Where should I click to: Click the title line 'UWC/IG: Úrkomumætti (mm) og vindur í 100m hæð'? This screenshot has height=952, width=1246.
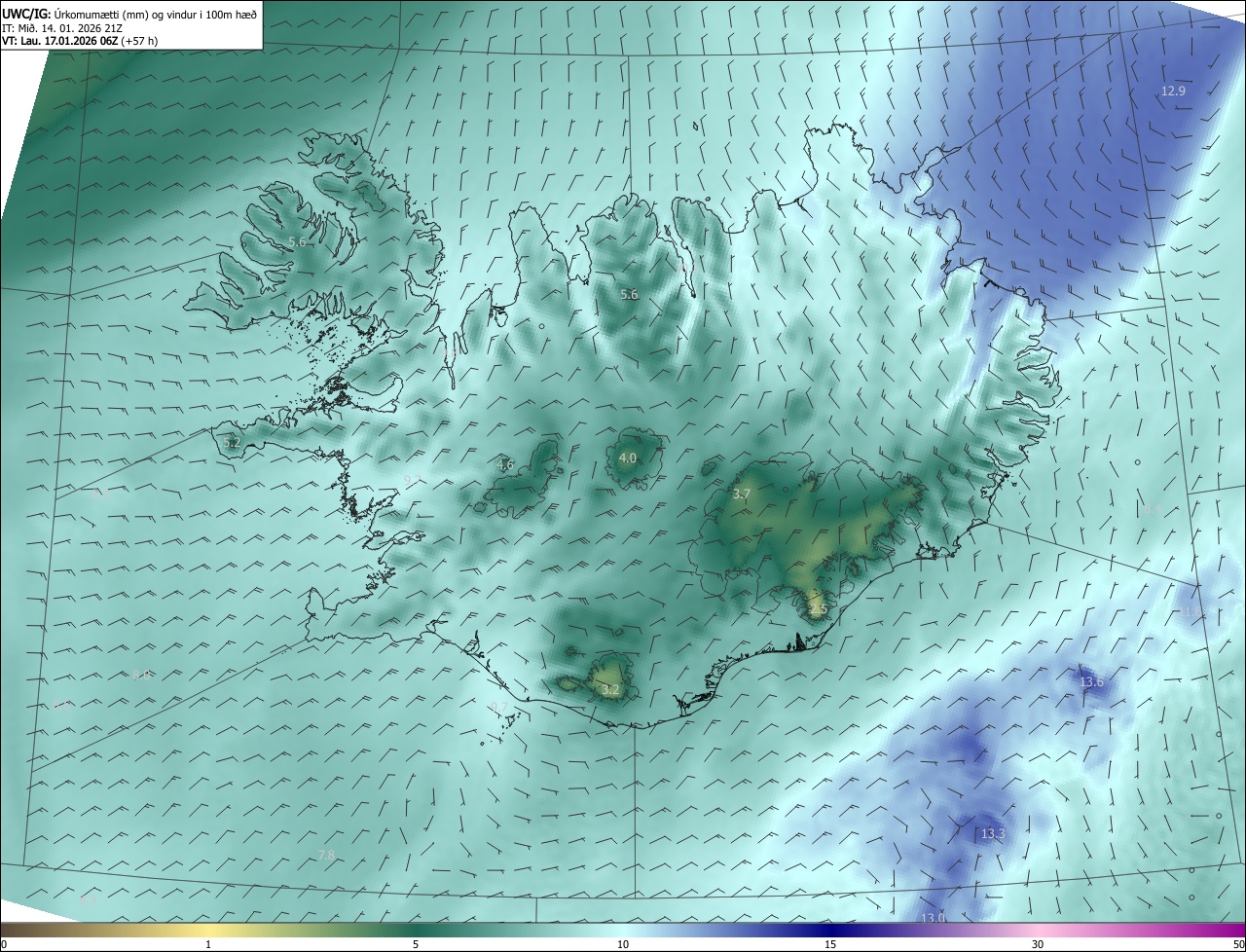129,14
